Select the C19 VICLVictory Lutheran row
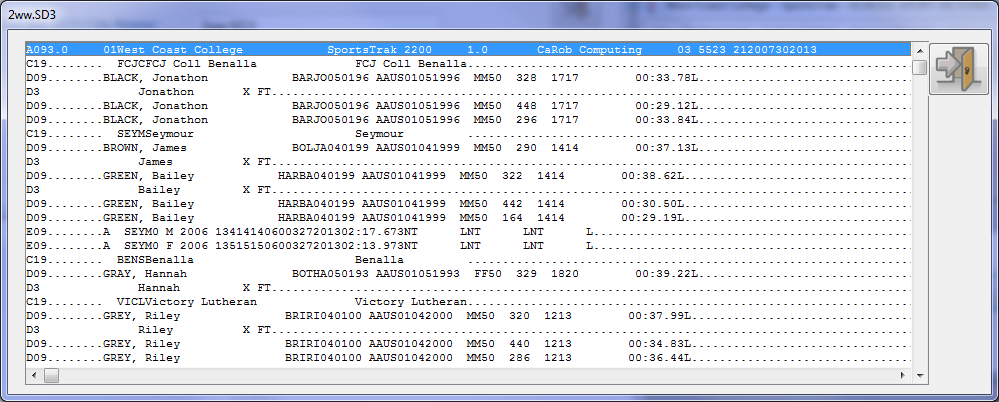 tap(468, 302)
